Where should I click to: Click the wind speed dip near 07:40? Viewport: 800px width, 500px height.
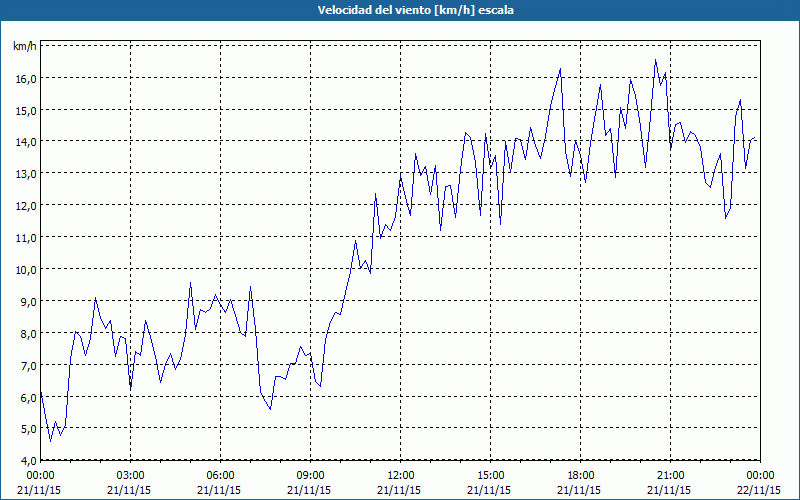coord(270,409)
